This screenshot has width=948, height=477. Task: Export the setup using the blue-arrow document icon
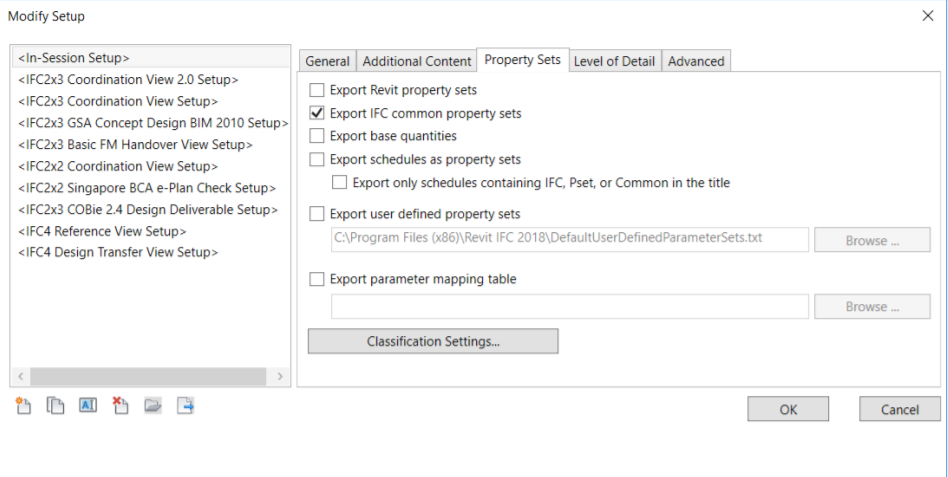pyautogui.click(x=185, y=406)
